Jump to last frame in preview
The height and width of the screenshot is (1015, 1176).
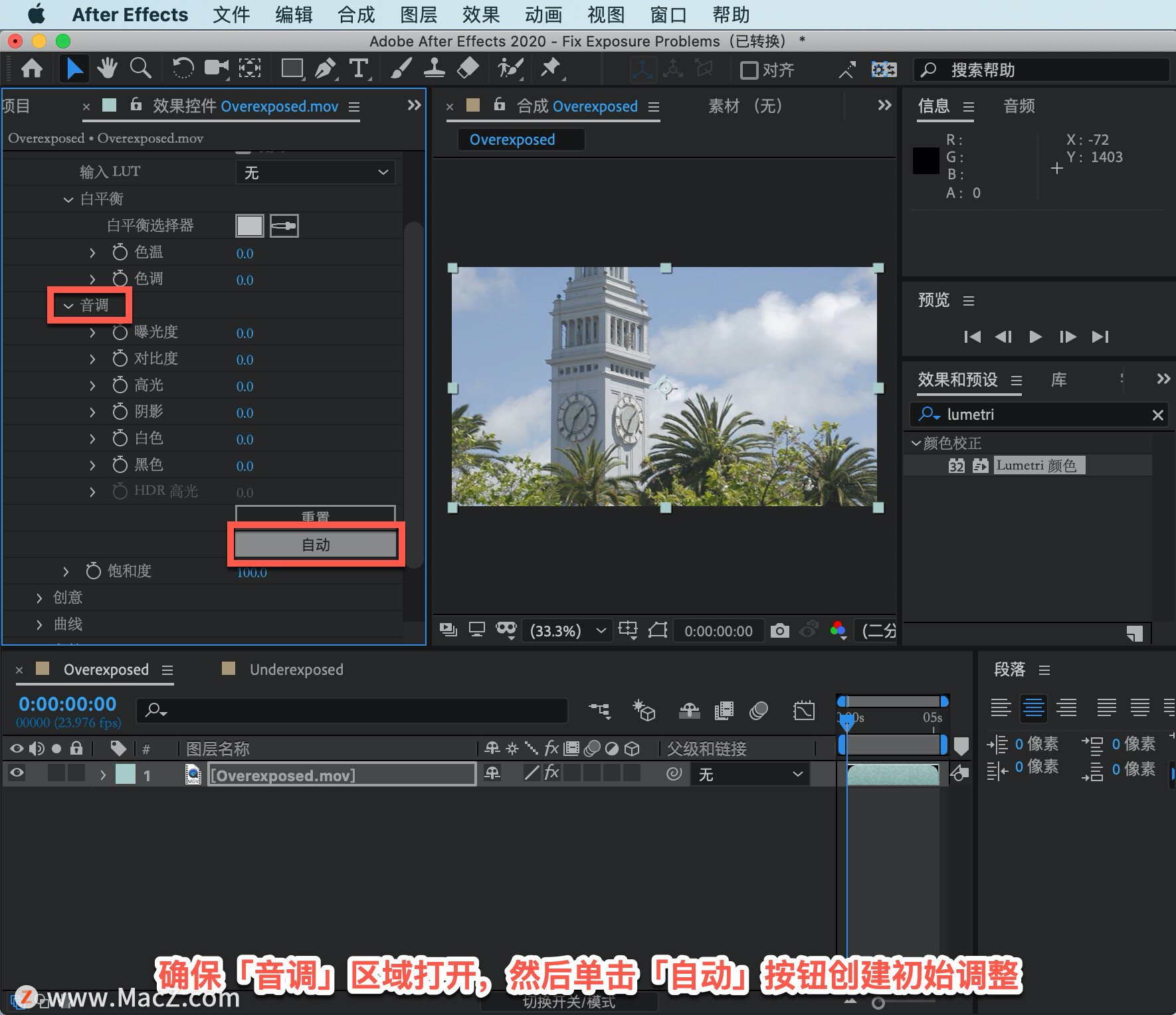(x=1100, y=337)
